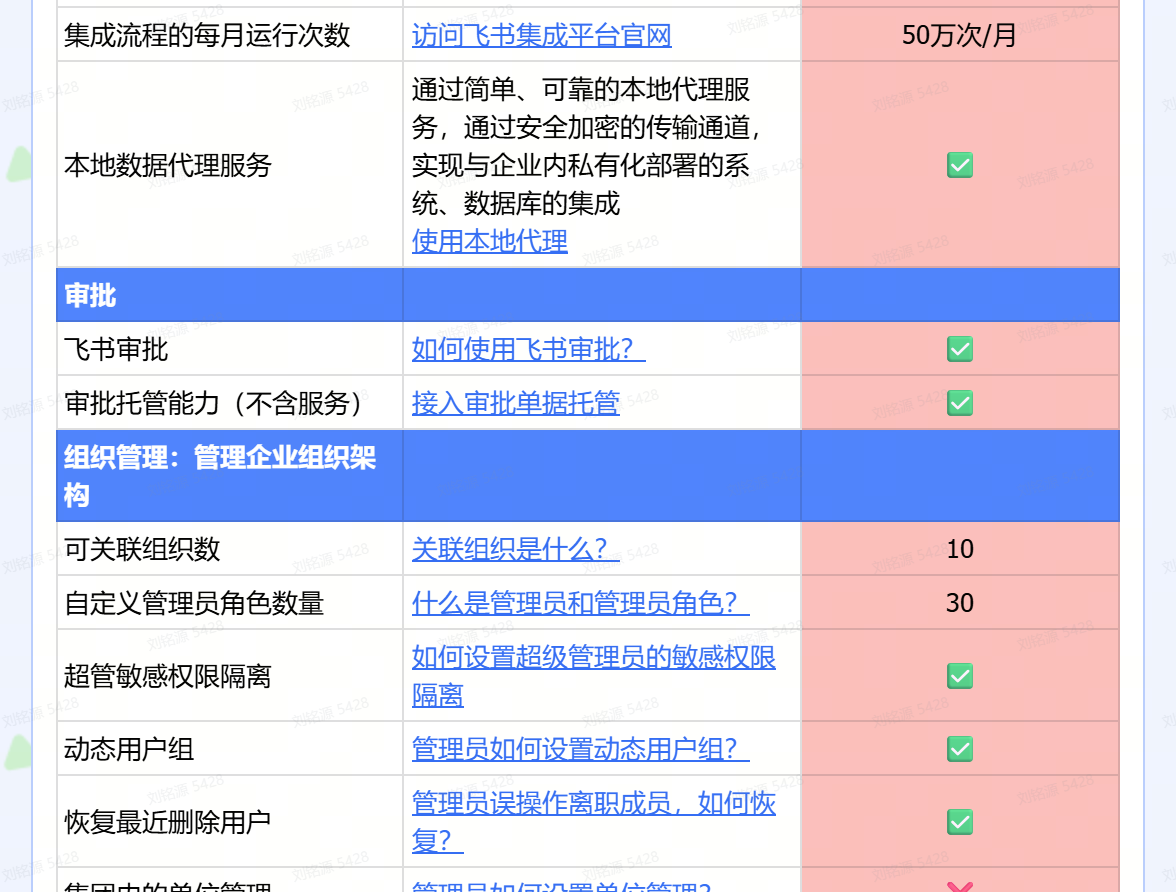
Task: Select section header 组织管理：管理企业组织架构
Action: coord(220,476)
